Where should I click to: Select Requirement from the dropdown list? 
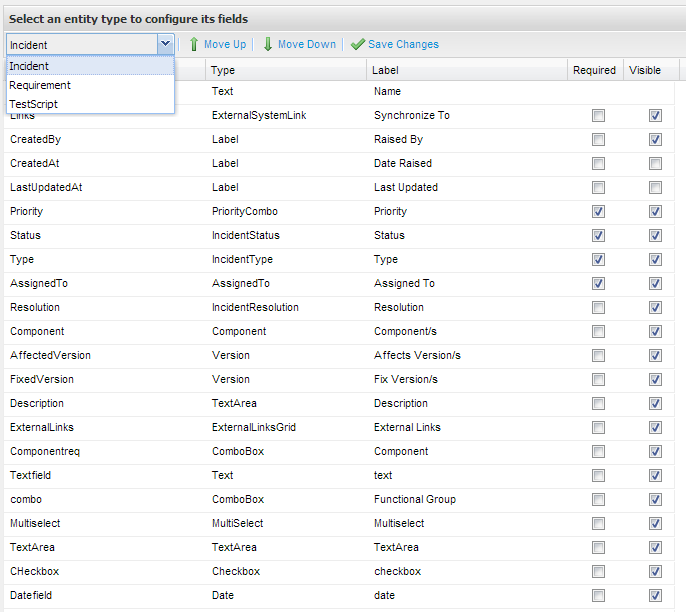coord(40,85)
